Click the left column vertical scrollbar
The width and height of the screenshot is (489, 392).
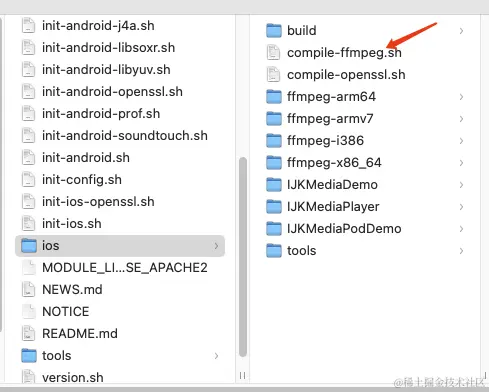tap(243, 257)
